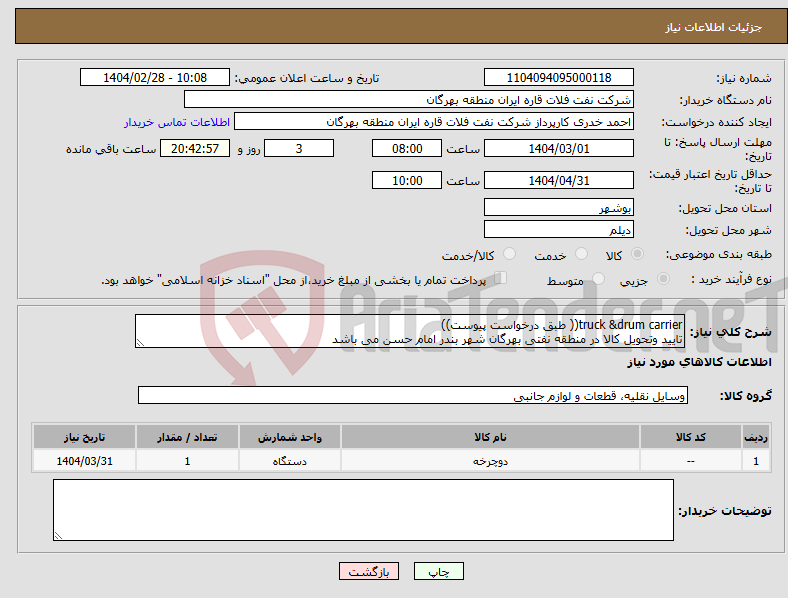This screenshot has height=598, width=788.
Task: Click the validity time field 10:00
Action: [x=407, y=180]
